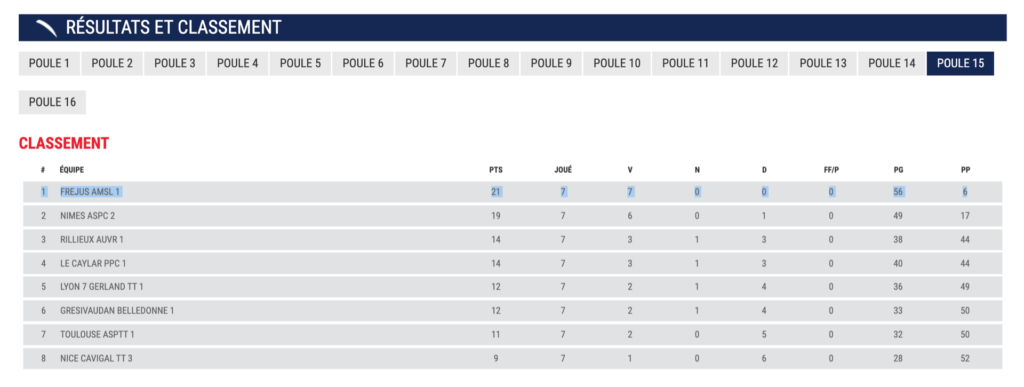Screen dimensions: 1024x387
Task: Click the TOULOUSE ASPTT 1 entry
Action: [512, 334]
